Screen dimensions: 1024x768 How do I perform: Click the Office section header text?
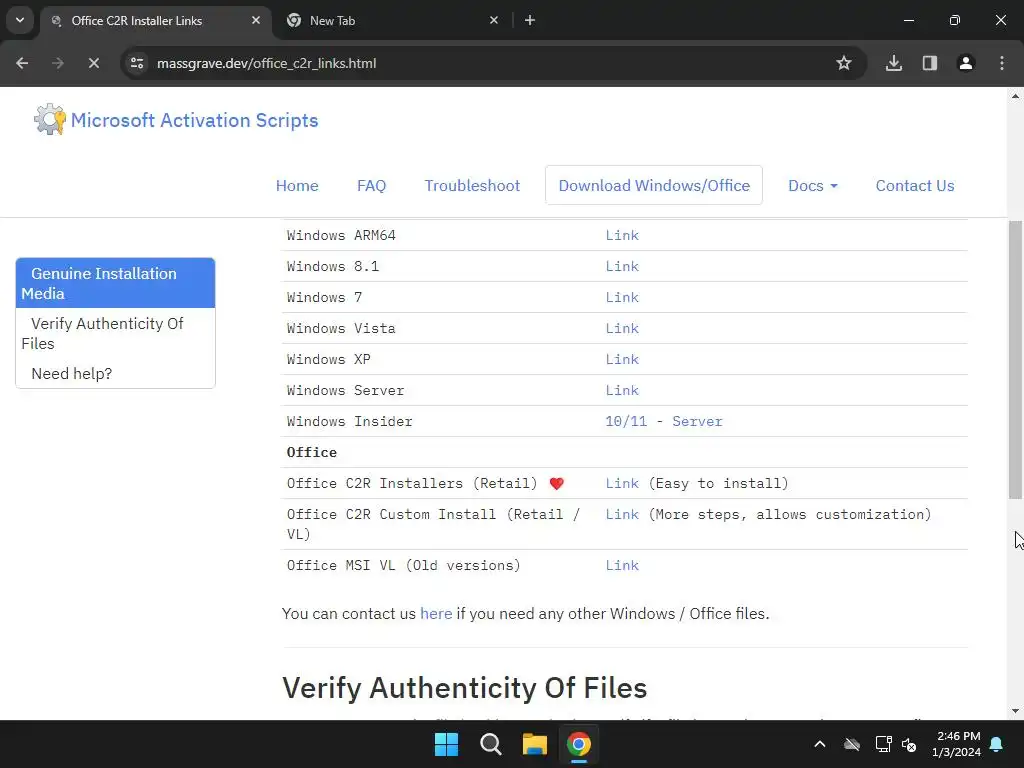pyautogui.click(x=312, y=453)
